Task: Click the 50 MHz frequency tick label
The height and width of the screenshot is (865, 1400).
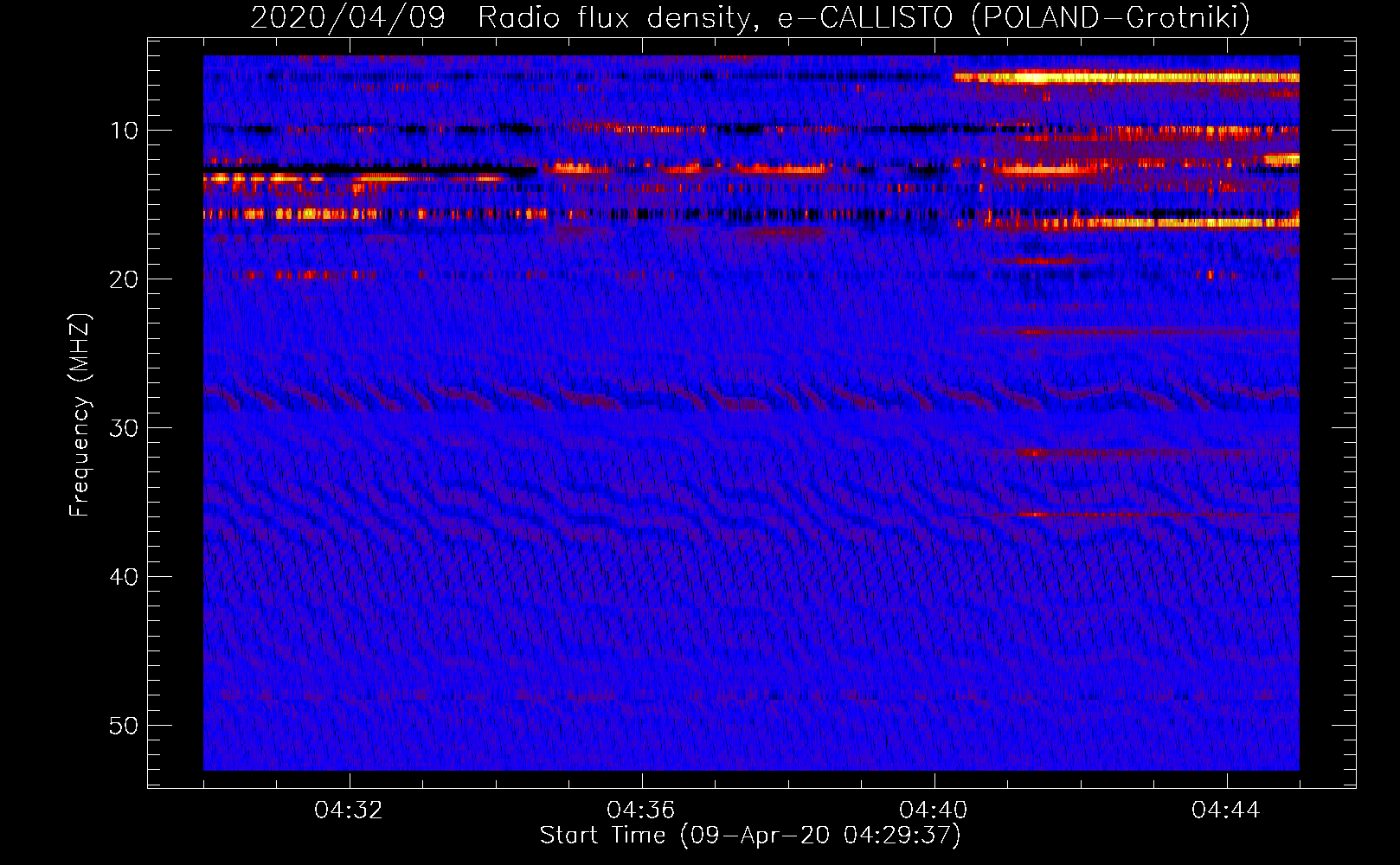Action: [125, 726]
